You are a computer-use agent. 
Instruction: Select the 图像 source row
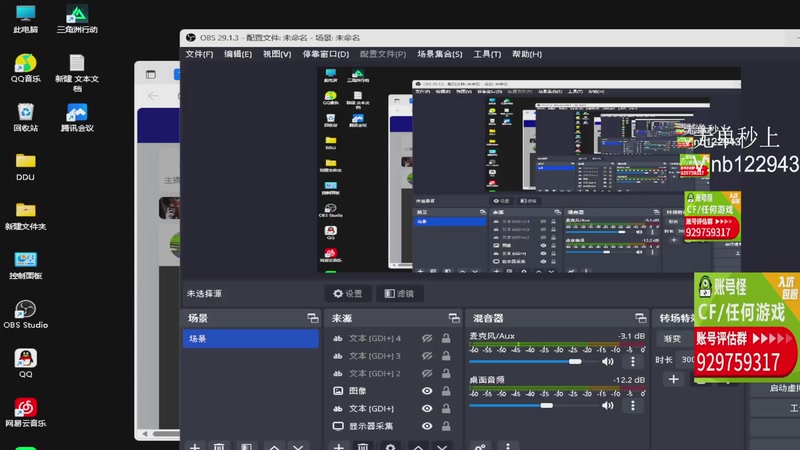[393, 391]
